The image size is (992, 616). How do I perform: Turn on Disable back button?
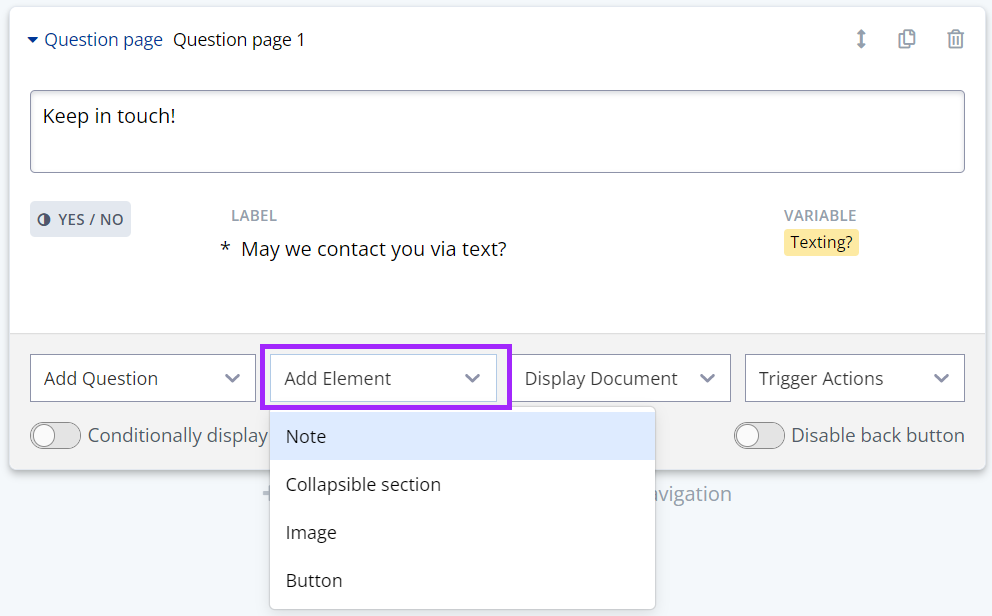click(x=759, y=435)
